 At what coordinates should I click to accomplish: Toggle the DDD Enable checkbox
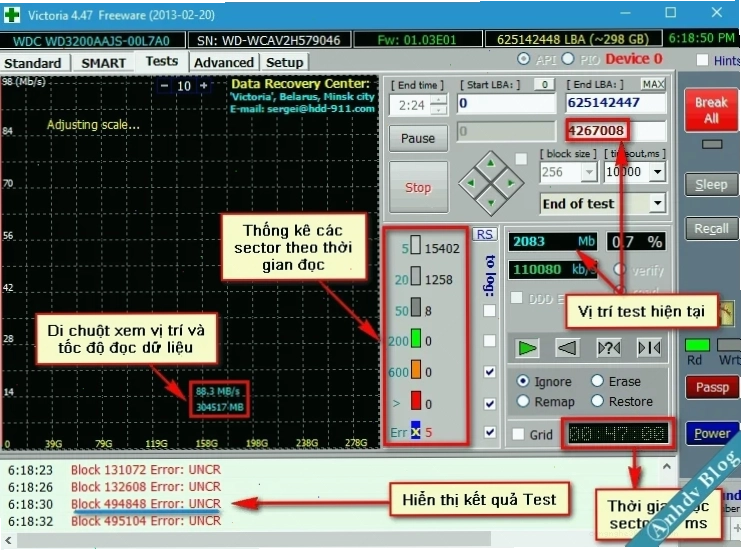[x=517, y=298]
